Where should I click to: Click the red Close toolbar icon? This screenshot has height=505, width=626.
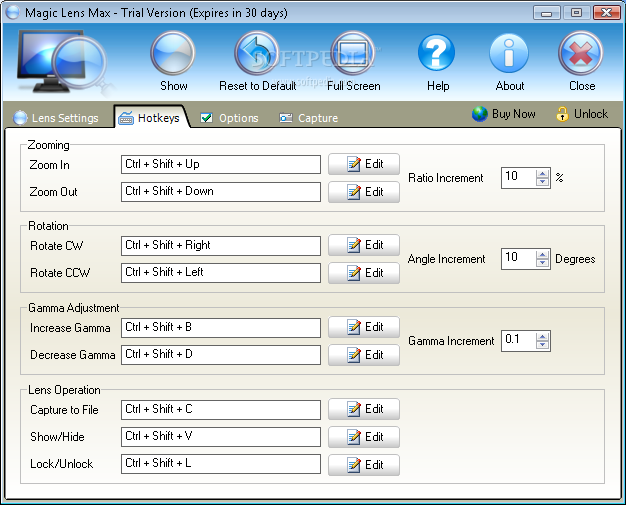pos(580,53)
